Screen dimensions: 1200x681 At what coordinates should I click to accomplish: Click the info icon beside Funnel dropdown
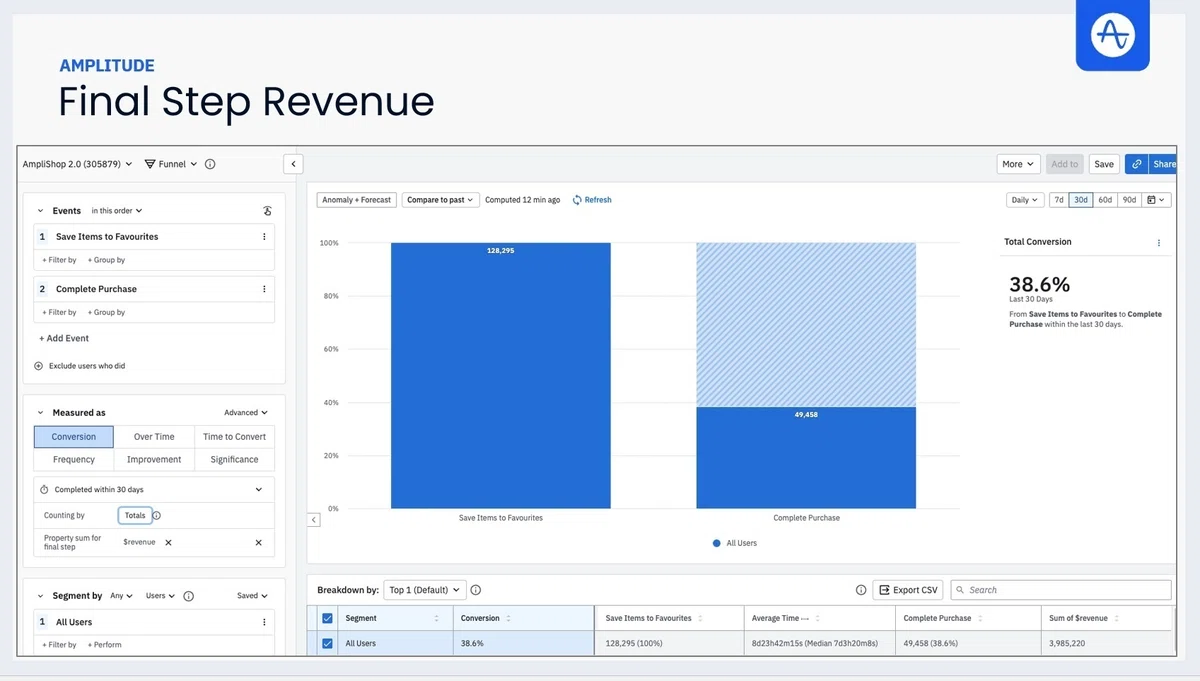tap(210, 164)
